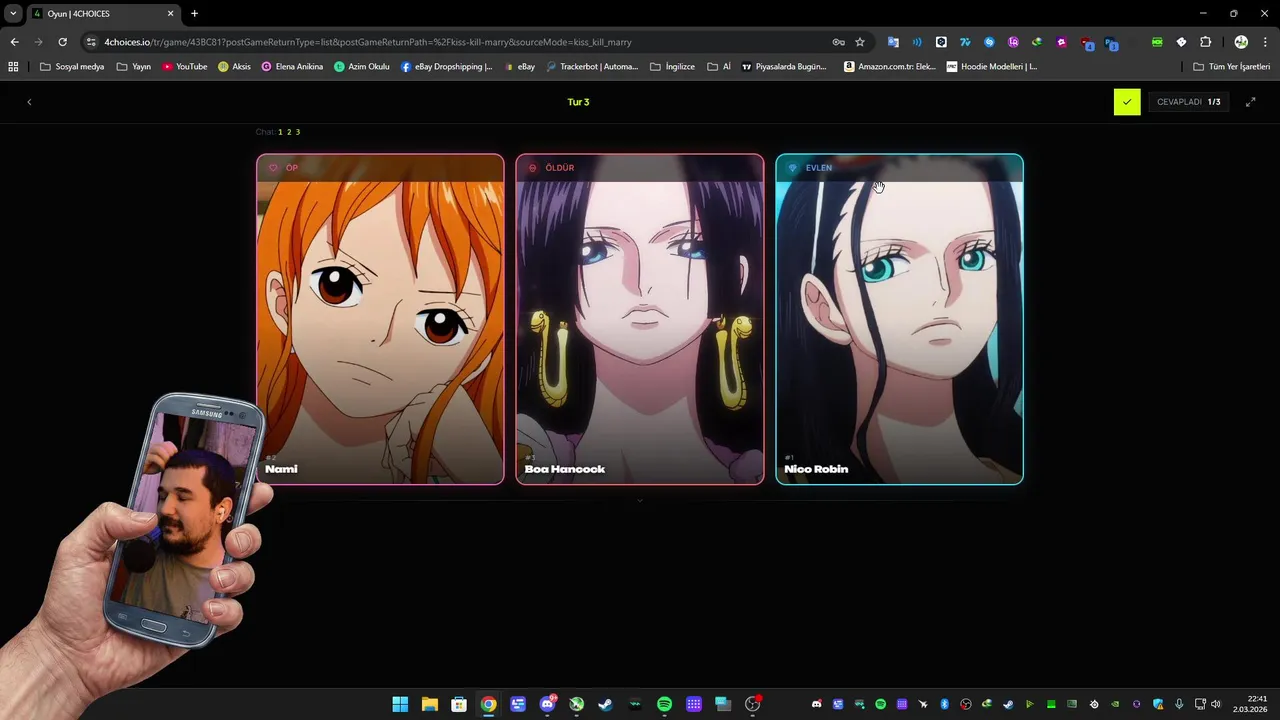1280x720 pixels.
Task: Open OBS Studio from the taskbar
Action: coord(753,704)
